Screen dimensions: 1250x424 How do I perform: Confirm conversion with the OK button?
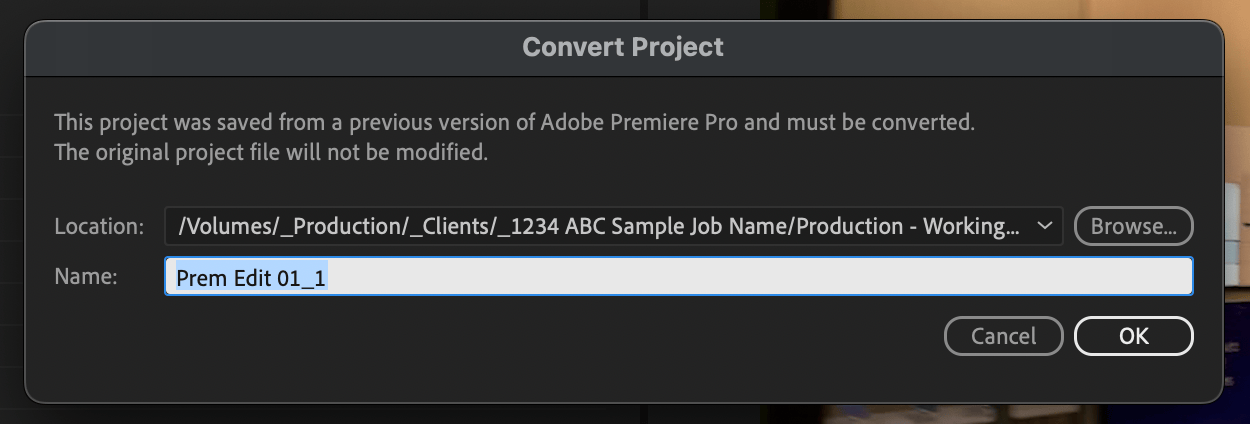pyautogui.click(x=1133, y=336)
